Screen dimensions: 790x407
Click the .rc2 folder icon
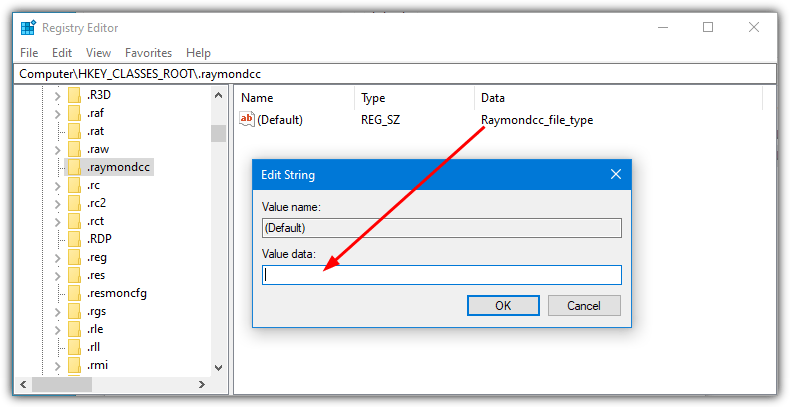click(74, 203)
